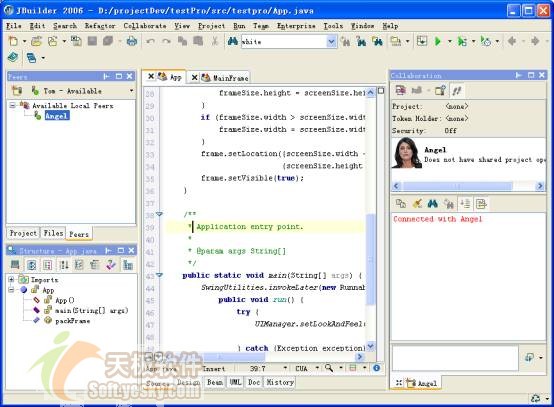Click the Undo toolbar arrow
This screenshot has height=407, width=554.
point(151,41)
